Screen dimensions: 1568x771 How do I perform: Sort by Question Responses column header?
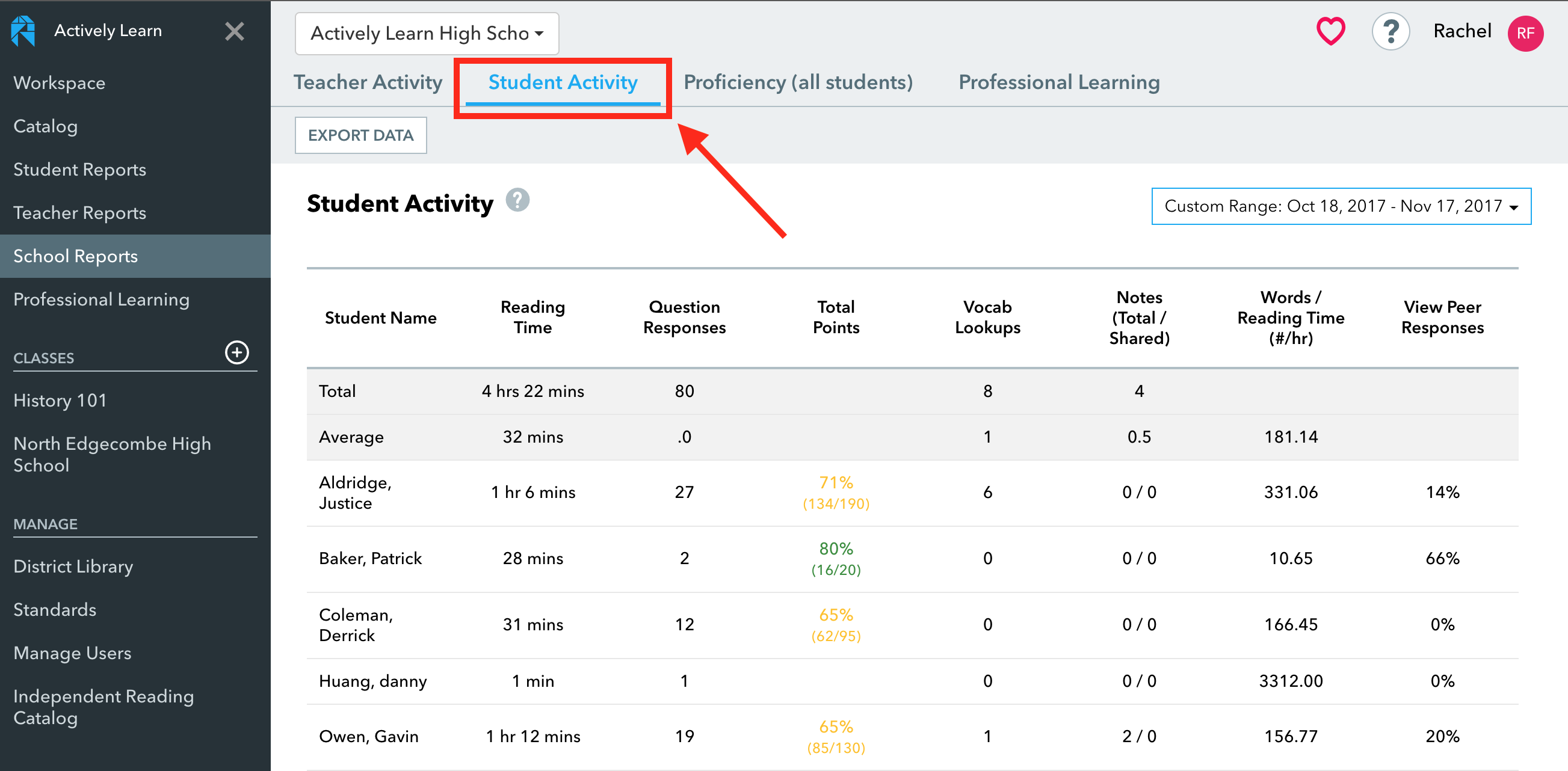coord(684,317)
